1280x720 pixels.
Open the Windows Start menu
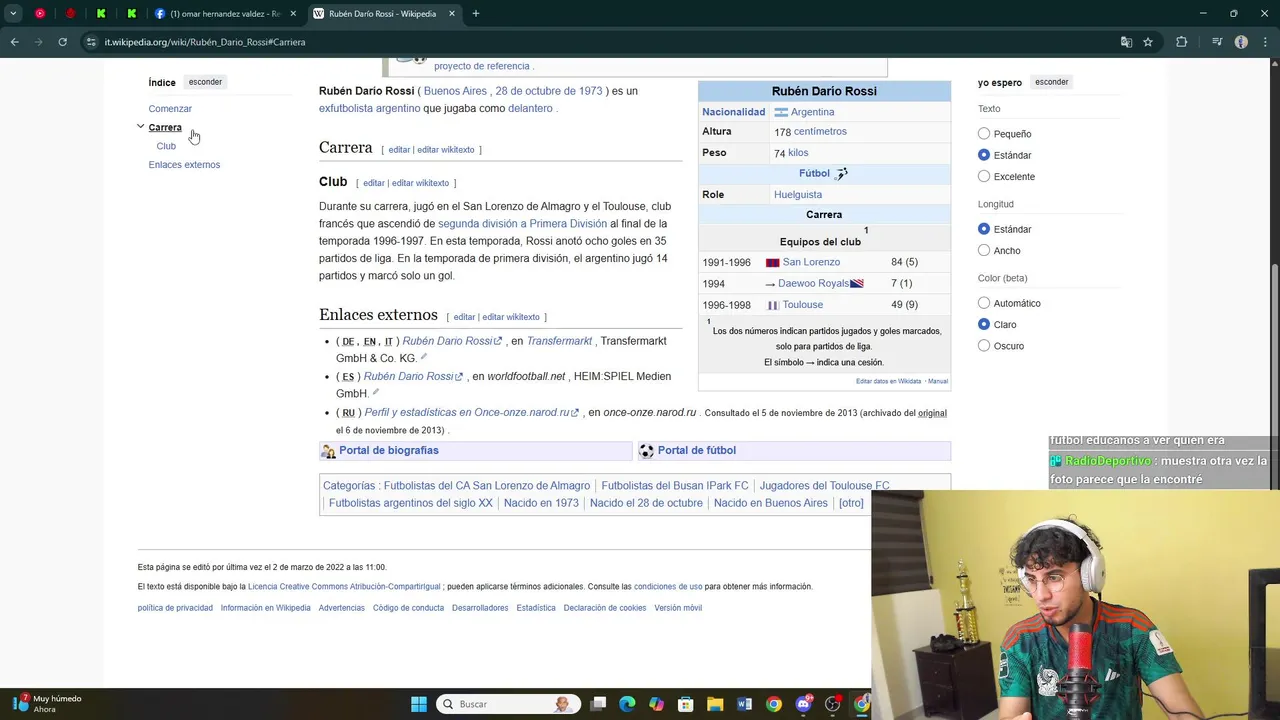click(419, 704)
